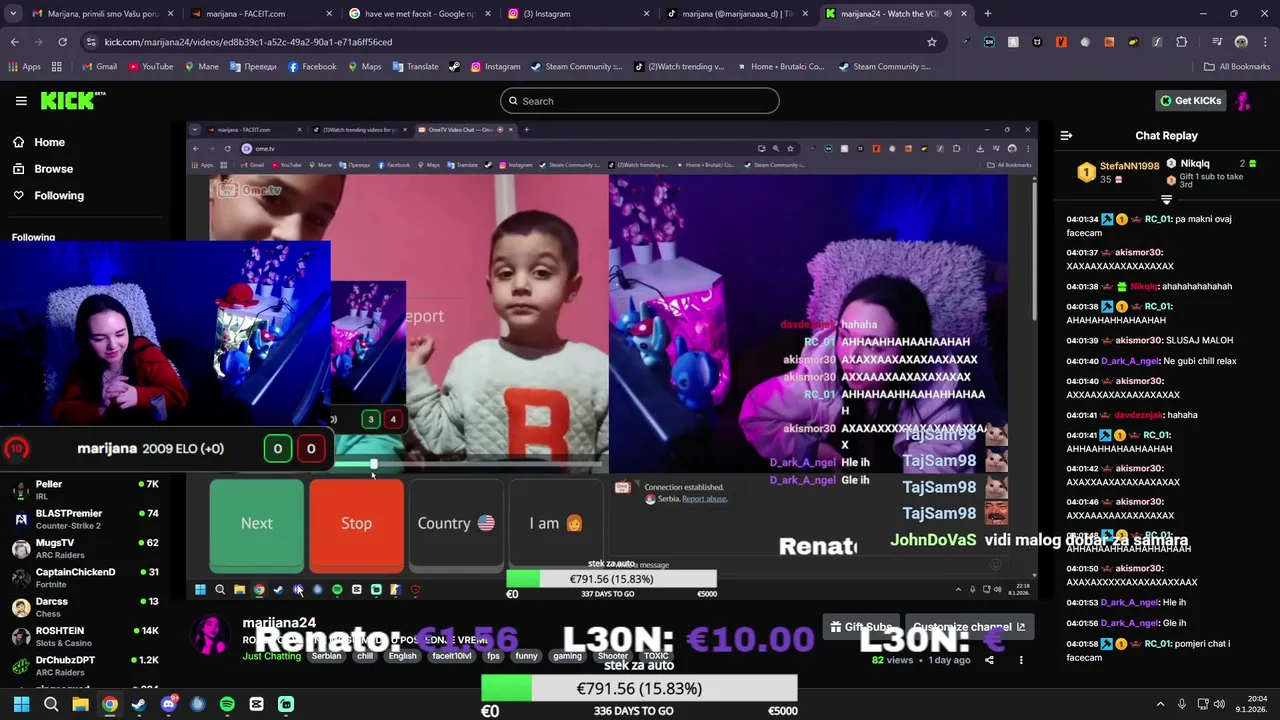Open Spotify from taskbar
The height and width of the screenshot is (720, 1280).
(x=227, y=704)
